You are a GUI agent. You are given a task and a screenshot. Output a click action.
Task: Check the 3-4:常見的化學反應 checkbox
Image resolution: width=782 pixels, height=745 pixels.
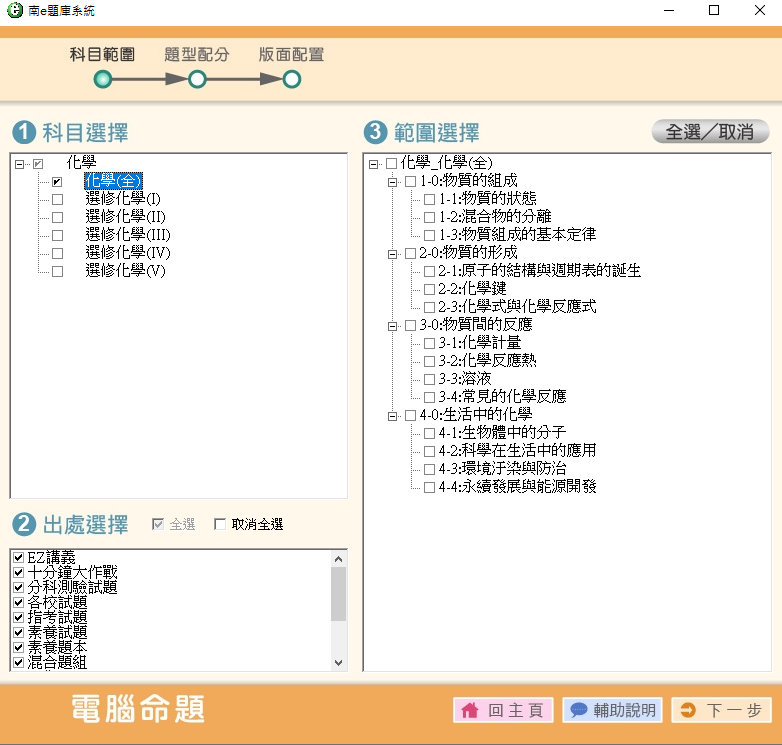tap(429, 397)
